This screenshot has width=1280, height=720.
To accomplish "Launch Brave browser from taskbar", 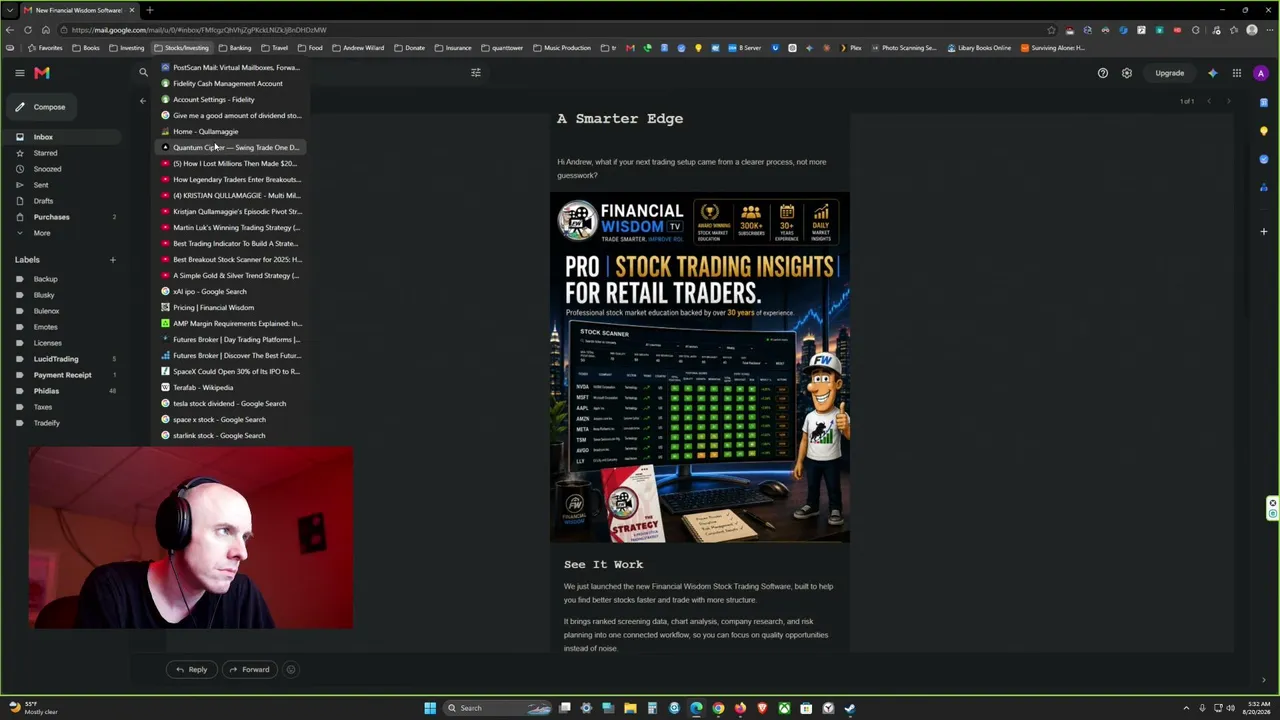I will pyautogui.click(x=762, y=708).
